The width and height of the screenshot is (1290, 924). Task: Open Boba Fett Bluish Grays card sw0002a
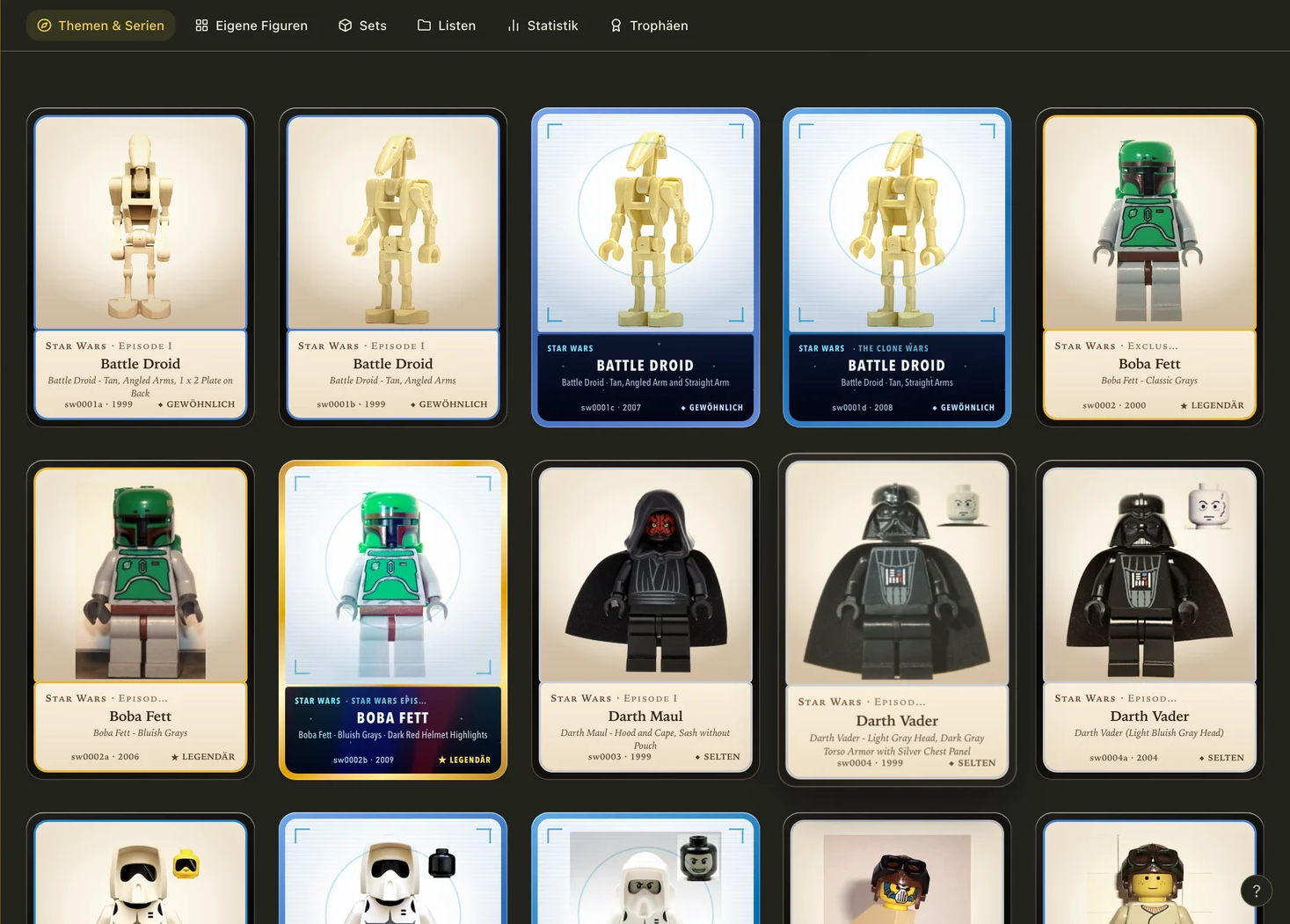(x=141, y=620)
